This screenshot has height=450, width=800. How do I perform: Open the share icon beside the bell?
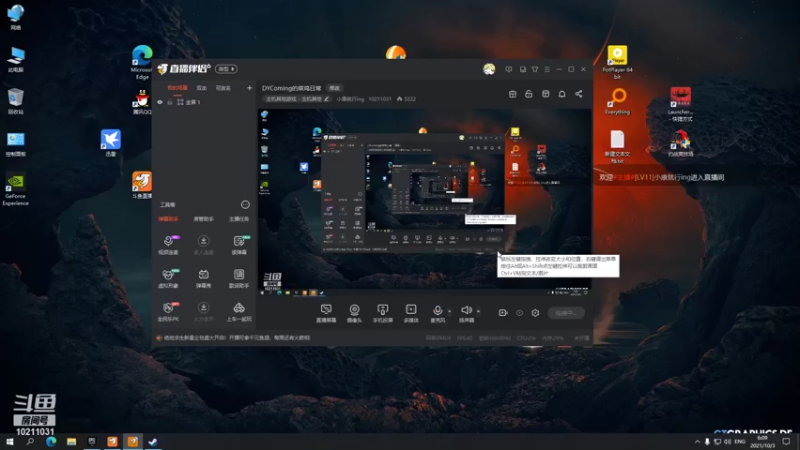click(579, 94)
